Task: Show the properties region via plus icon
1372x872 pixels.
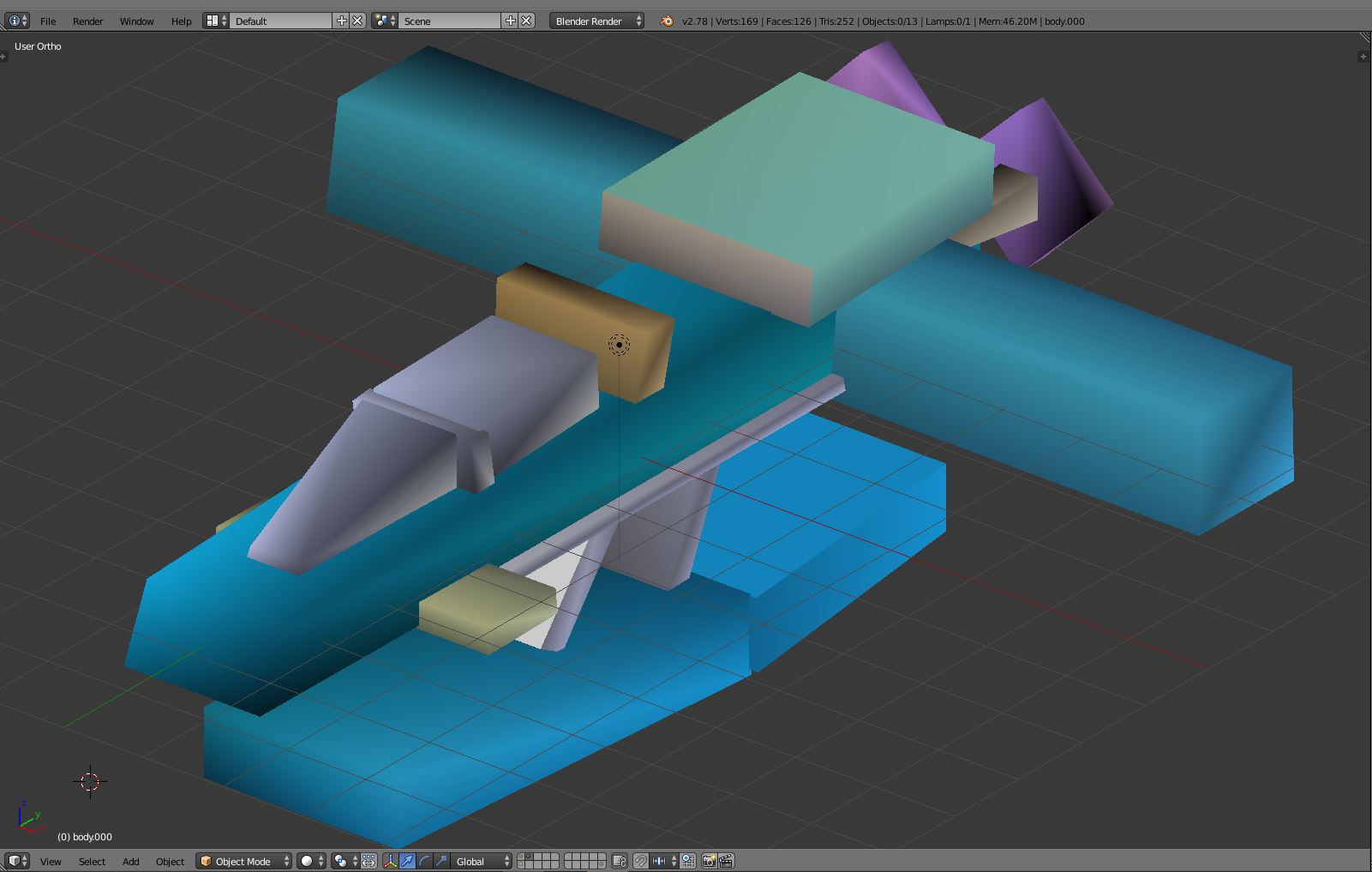Action: (x=1363, y=57)
